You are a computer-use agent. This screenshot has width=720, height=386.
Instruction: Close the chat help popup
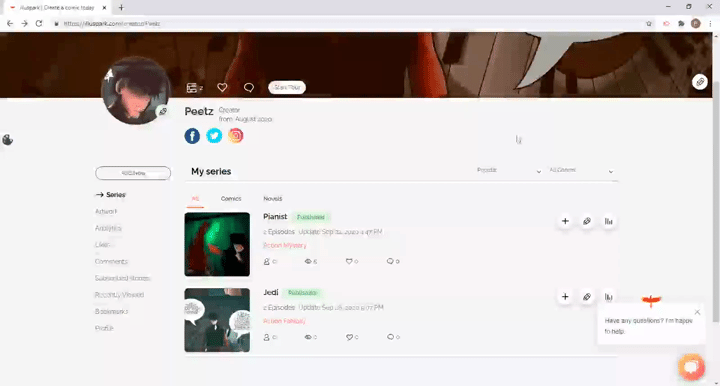coord(698,312)
